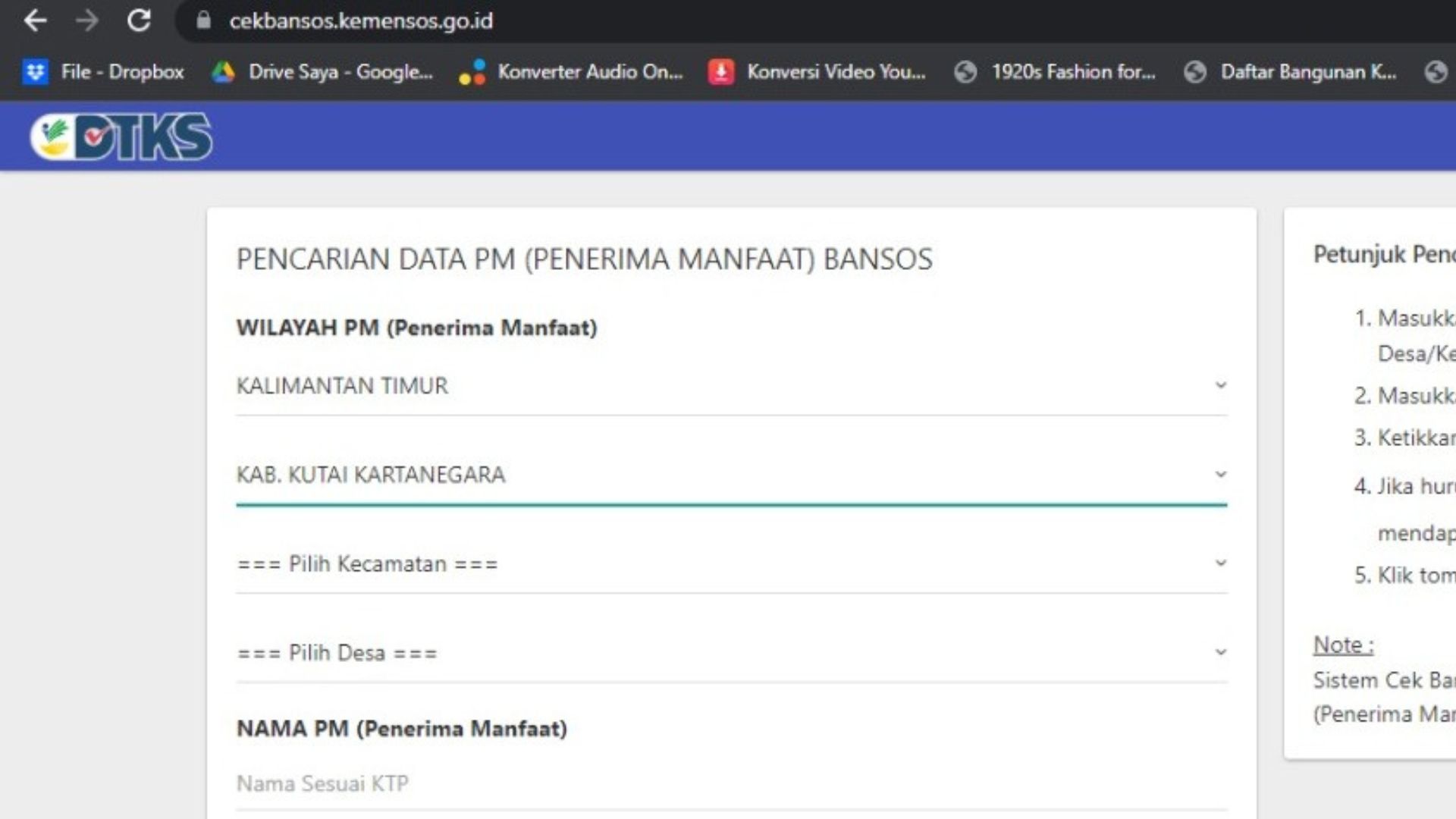The image size is (1456, 819).
Task: Click the chevron arrow beside Pilih Kecamatan
Action: [1220, 563]
